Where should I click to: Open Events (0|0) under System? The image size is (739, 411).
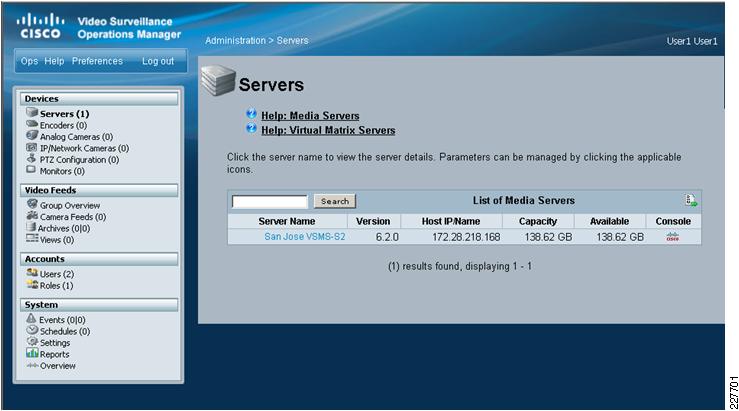[62, 320]
